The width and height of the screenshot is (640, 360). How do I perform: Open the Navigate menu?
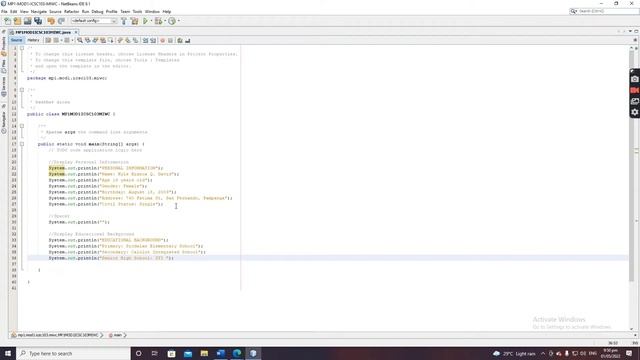[x=39, y=11]
